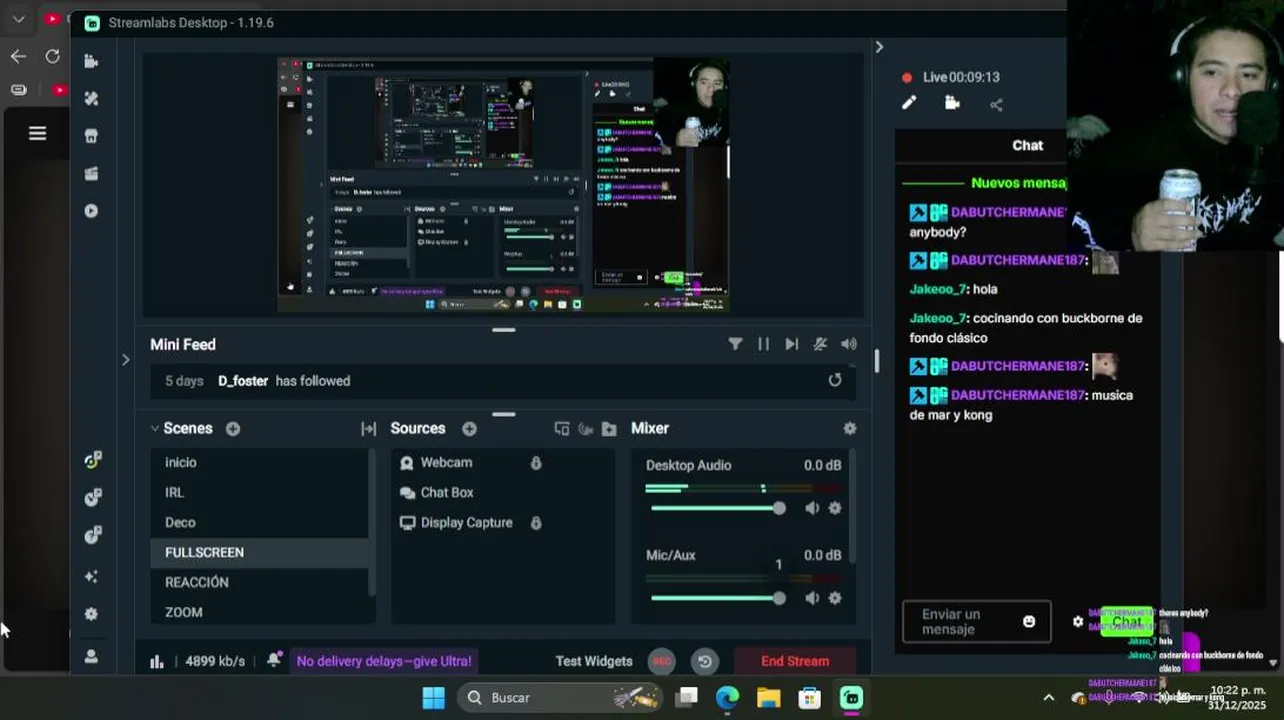This screenshot has height=720, width=1284.
Task: Adjust the Desktop Audio volume slider
Action: [716, 508]
